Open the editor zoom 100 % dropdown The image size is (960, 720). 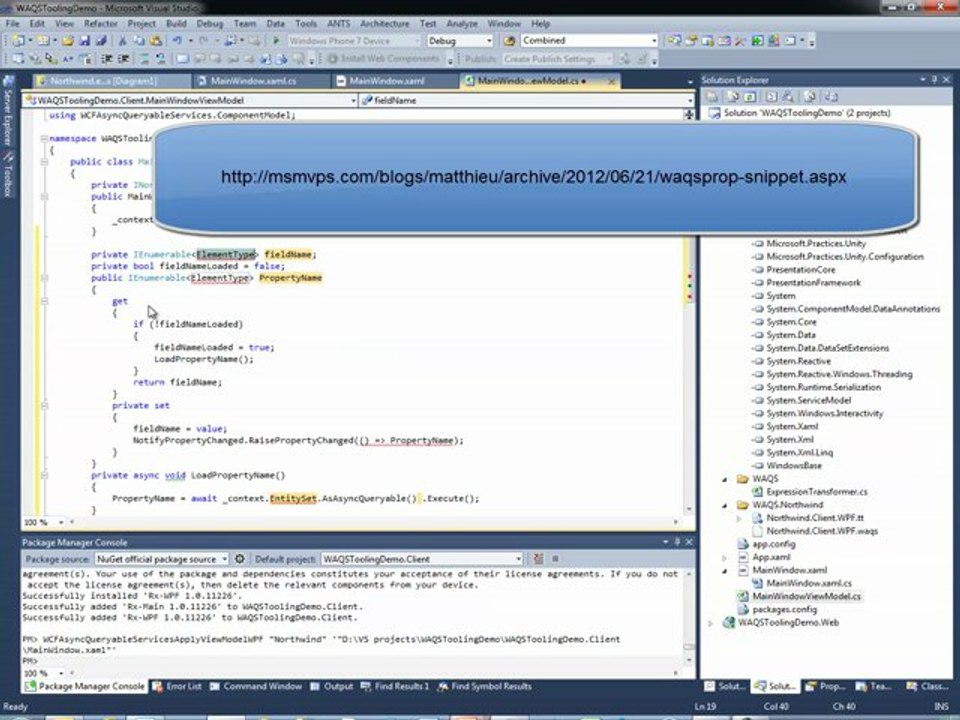[61, 522]
